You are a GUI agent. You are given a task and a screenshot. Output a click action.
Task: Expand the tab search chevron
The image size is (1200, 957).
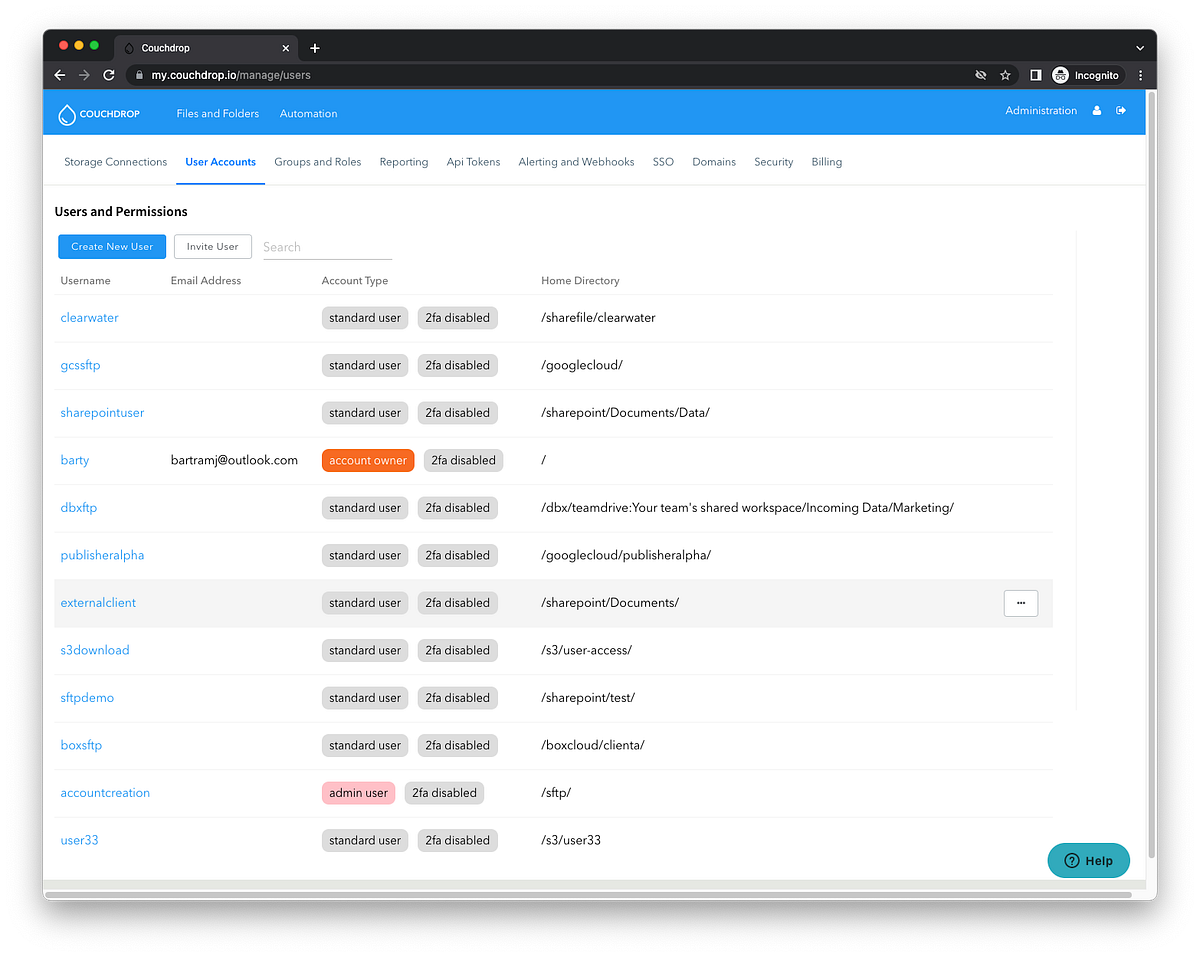pyautogui.click(x=1139, y=47)
